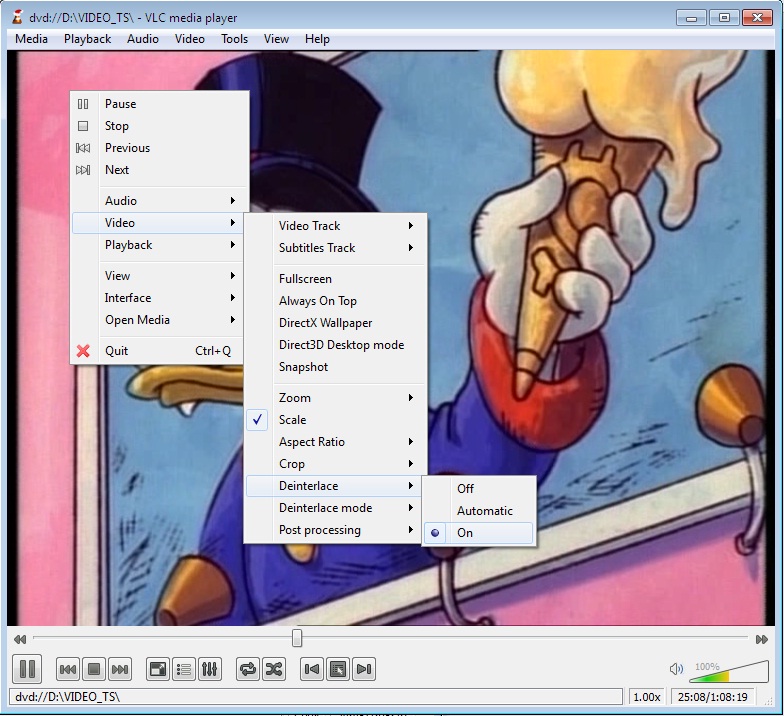Expand the Aspect Ratio submenu
The height and width of the screenshot is (716, 784).
[336, 442]
